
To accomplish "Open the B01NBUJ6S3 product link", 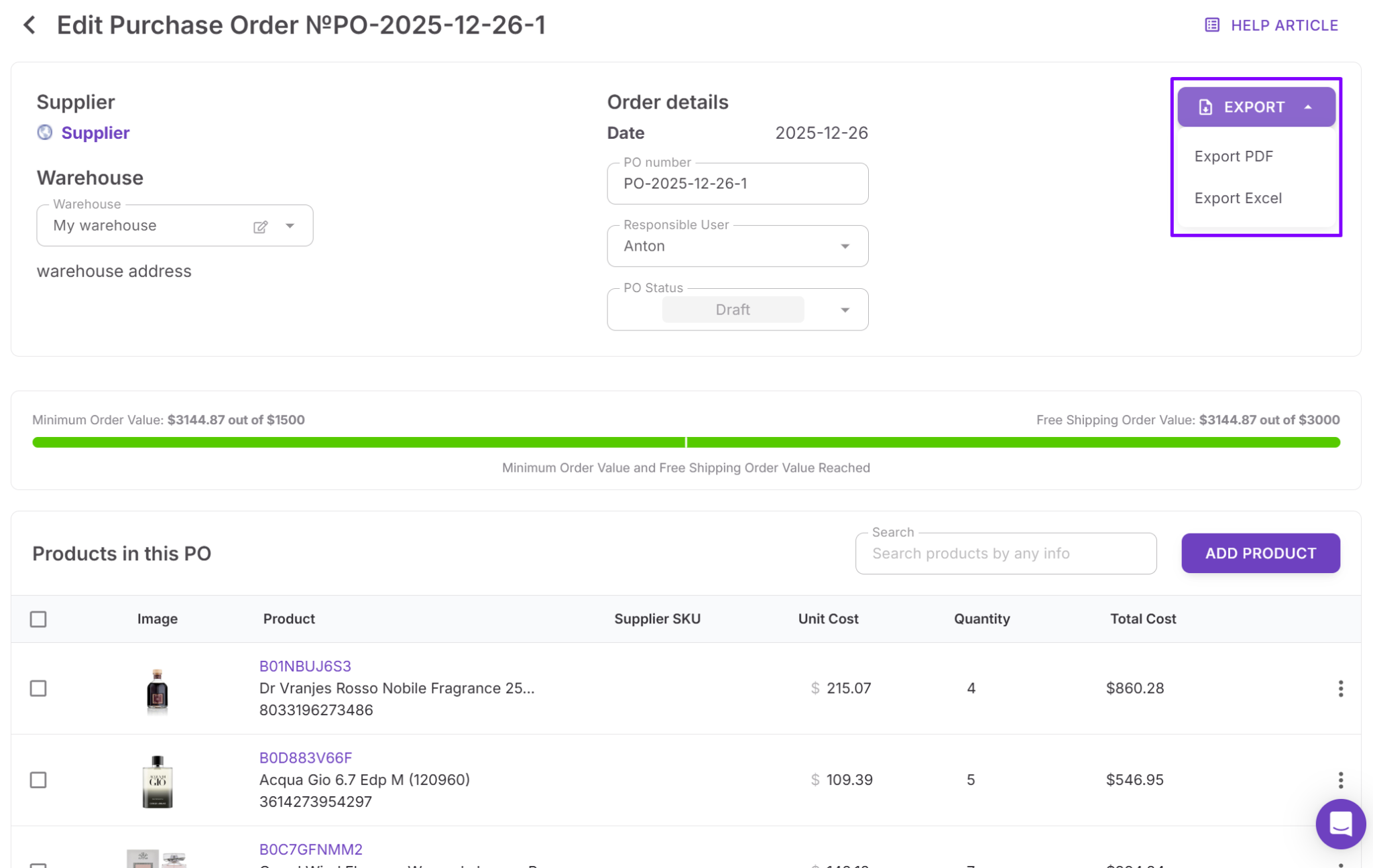I will pyautogui.click(x=305, y=666).
